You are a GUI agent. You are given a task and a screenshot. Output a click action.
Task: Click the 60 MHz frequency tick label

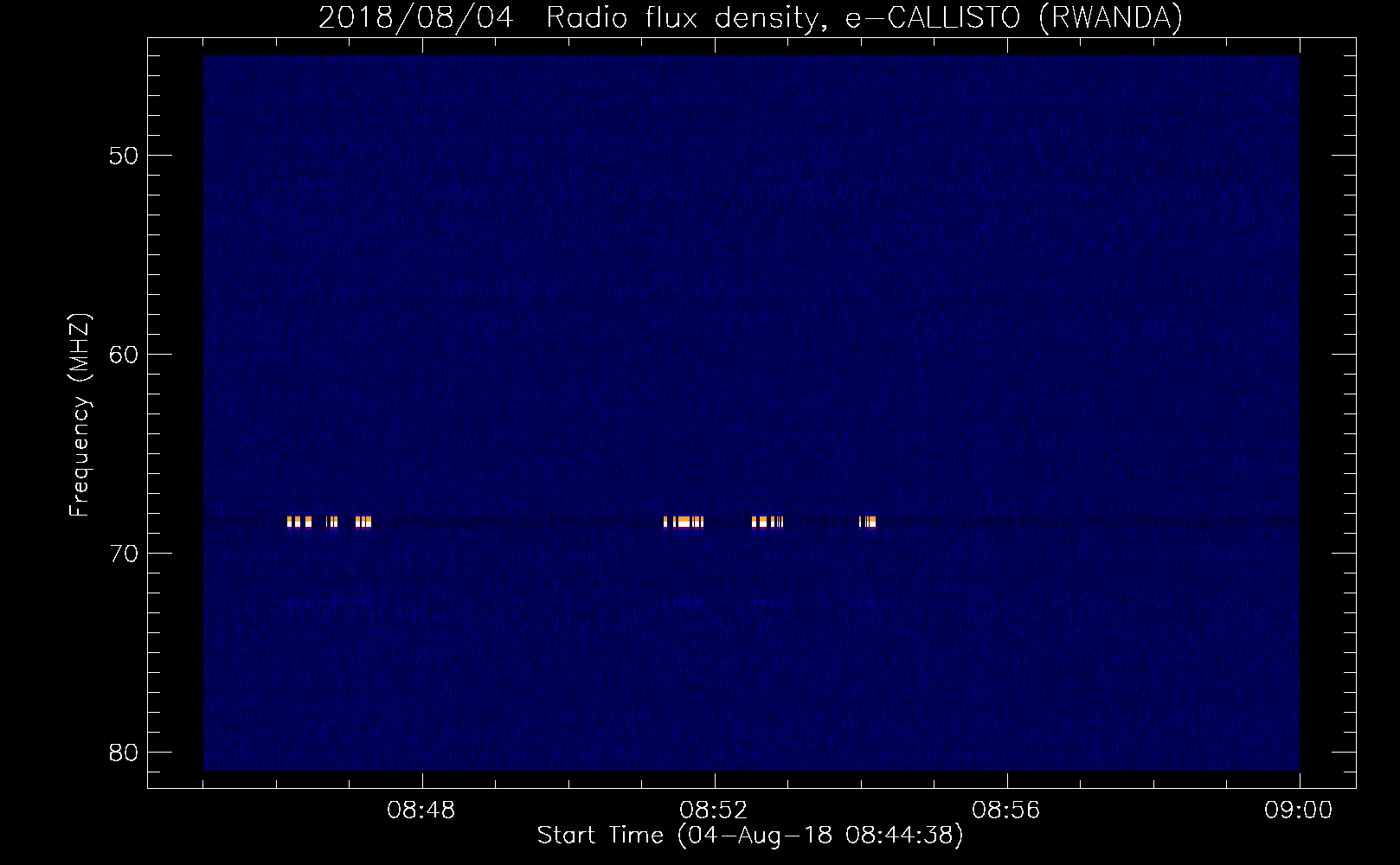pos(124,355)
